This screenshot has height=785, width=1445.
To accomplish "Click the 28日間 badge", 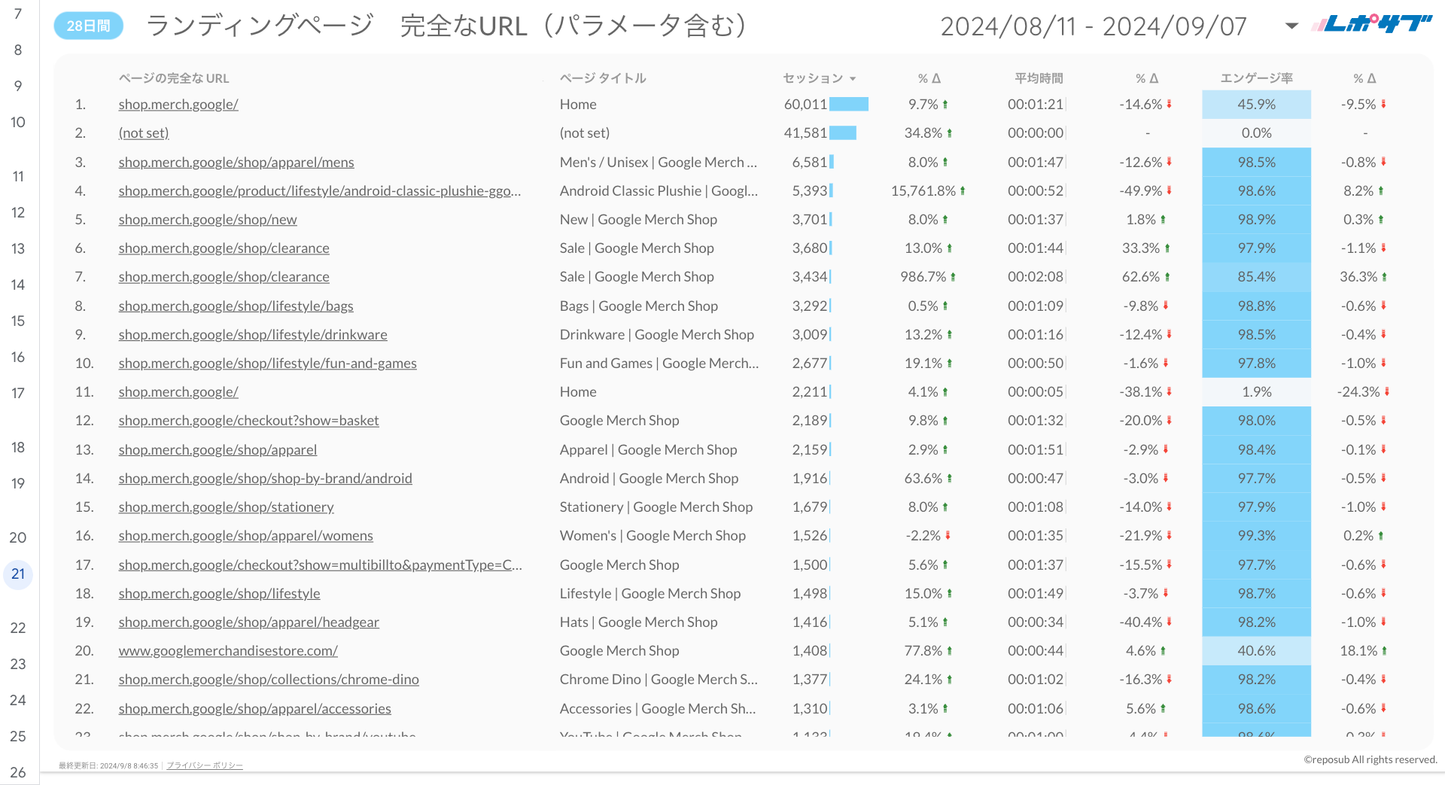I will [x=88, y=26].
